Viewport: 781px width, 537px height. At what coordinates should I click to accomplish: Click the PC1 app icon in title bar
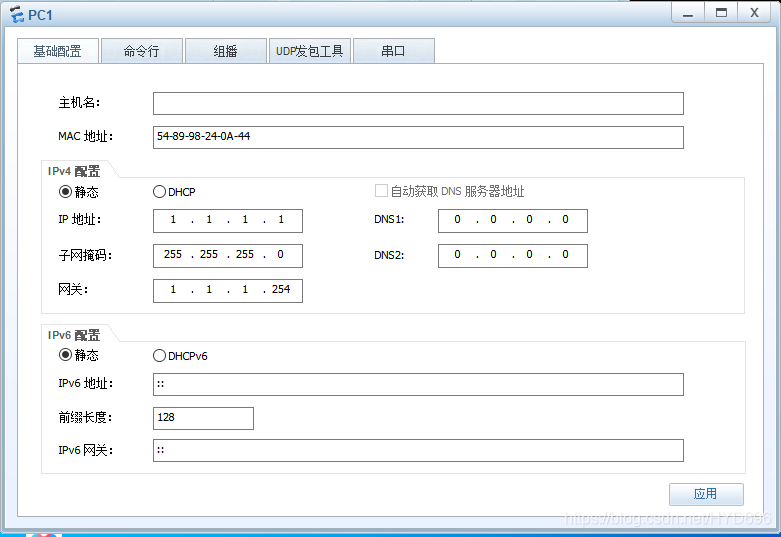pos(17,14)
